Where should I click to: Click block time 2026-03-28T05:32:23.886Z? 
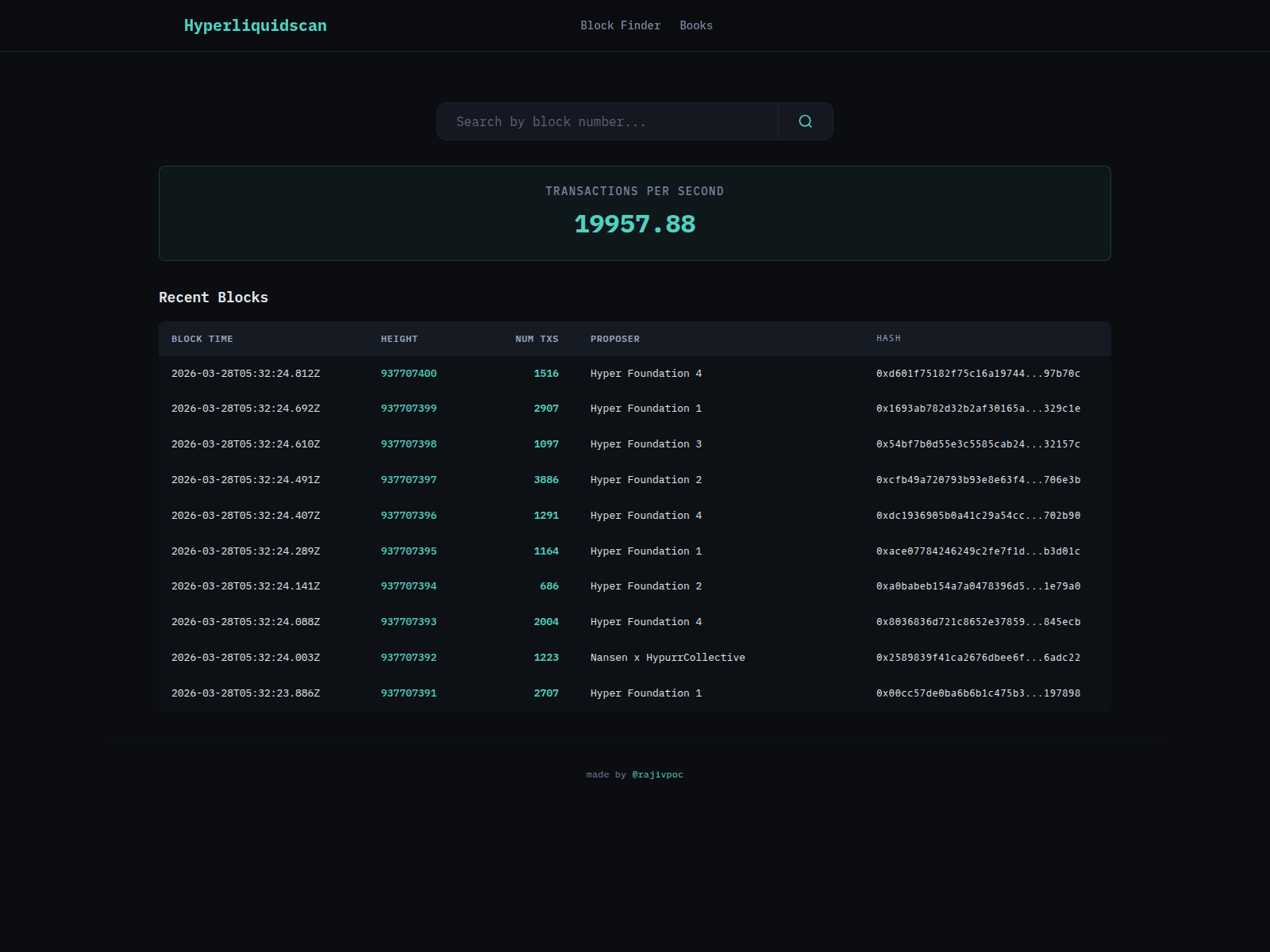click(246, 693)
